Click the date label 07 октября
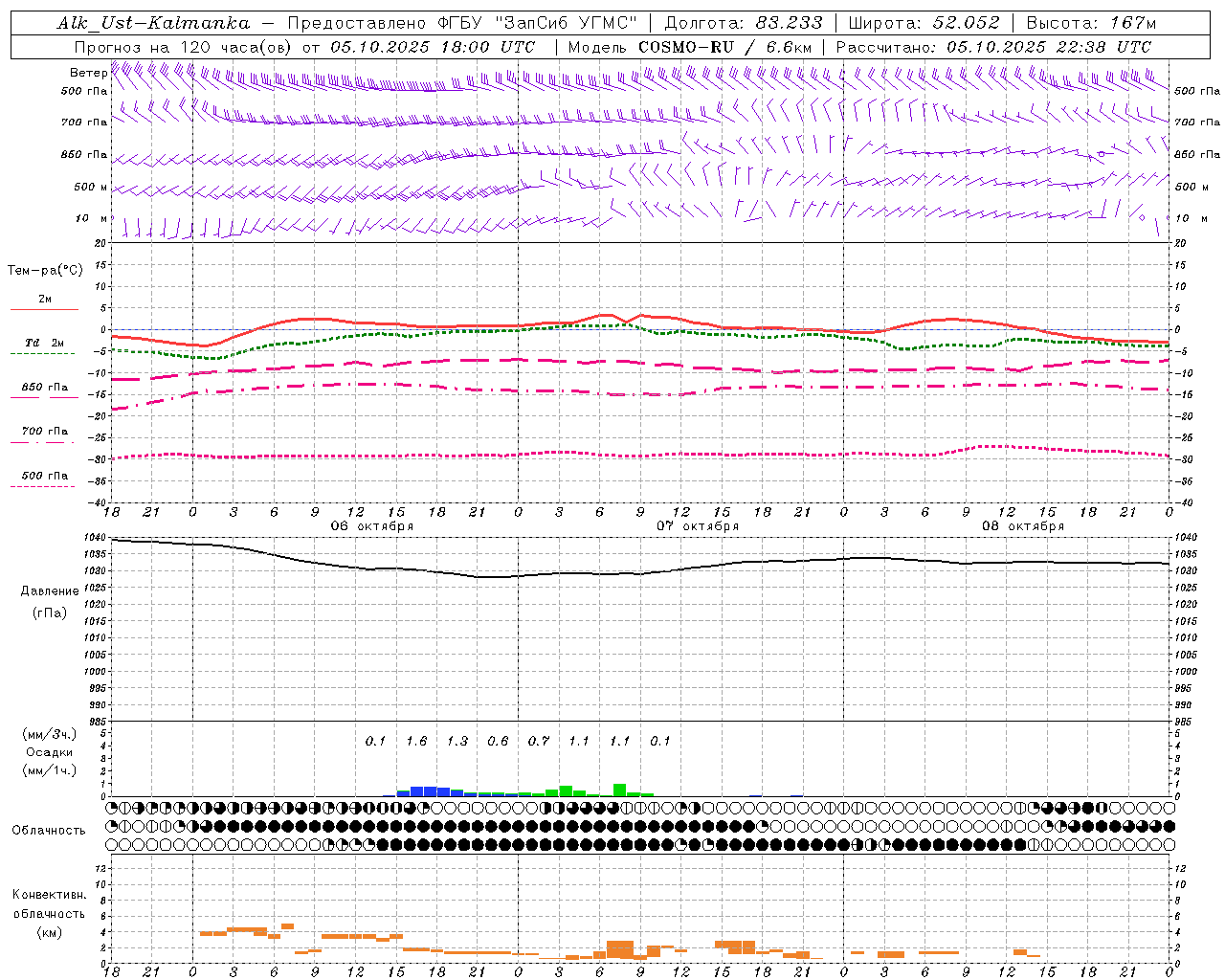This screenshot has height=980, width=1225. click(x=698, y=526)
